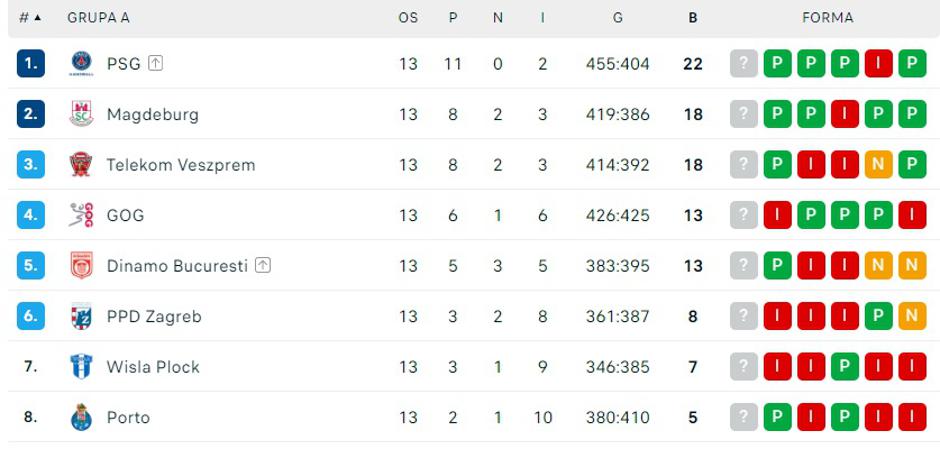This screenshot has width=940, height=458.
Task: Click the Porto club crest
Action: [81, 417]
